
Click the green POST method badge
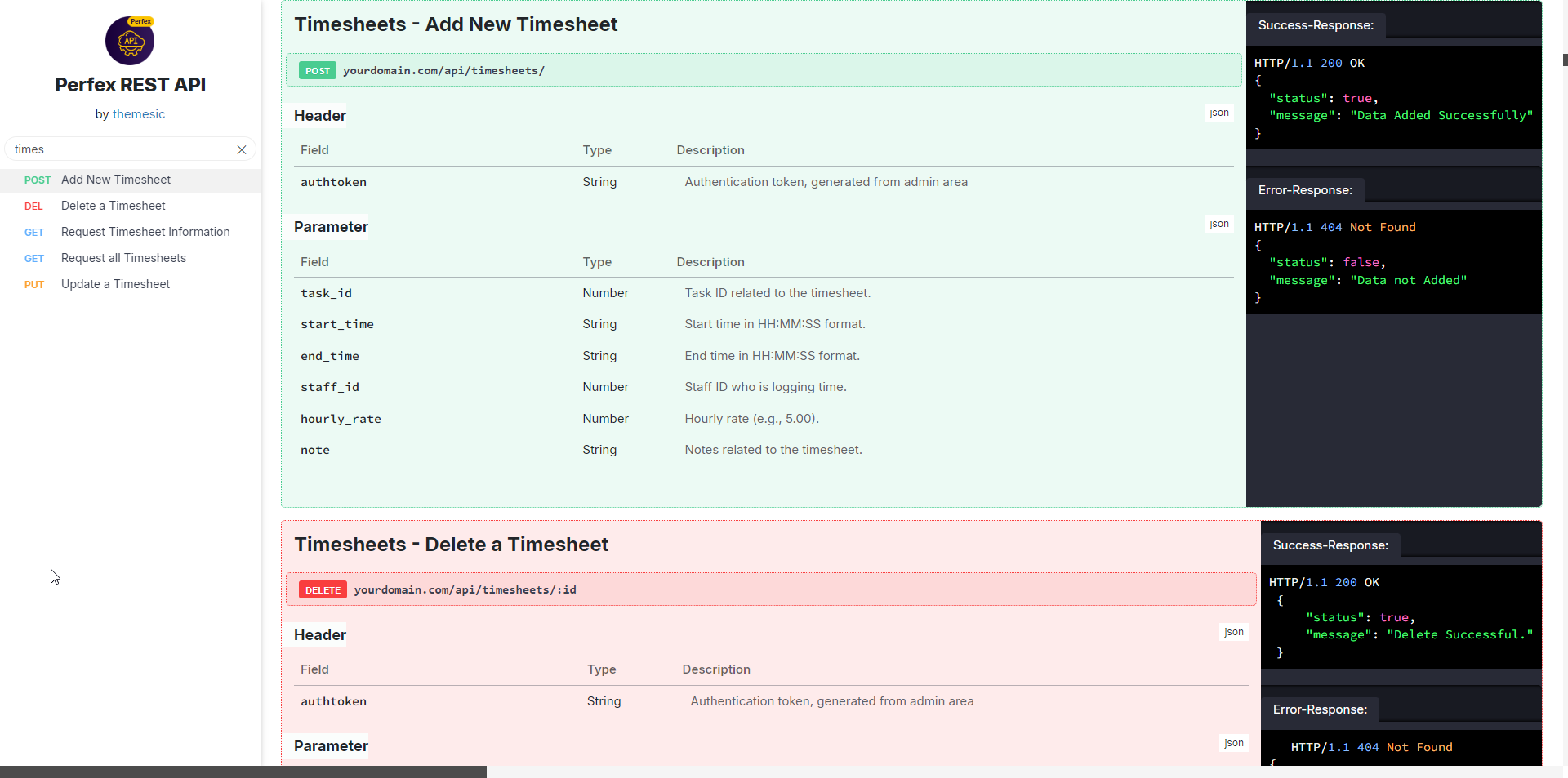[x=317, y=71]
